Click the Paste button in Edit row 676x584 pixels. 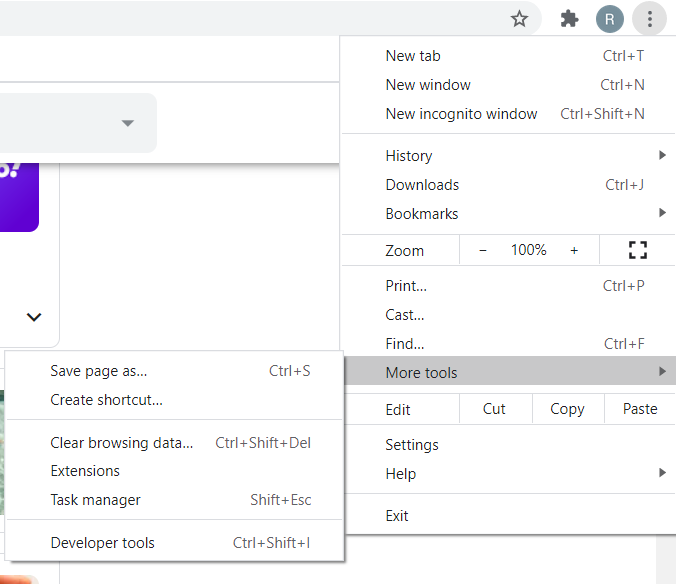(x=640, y=409)
